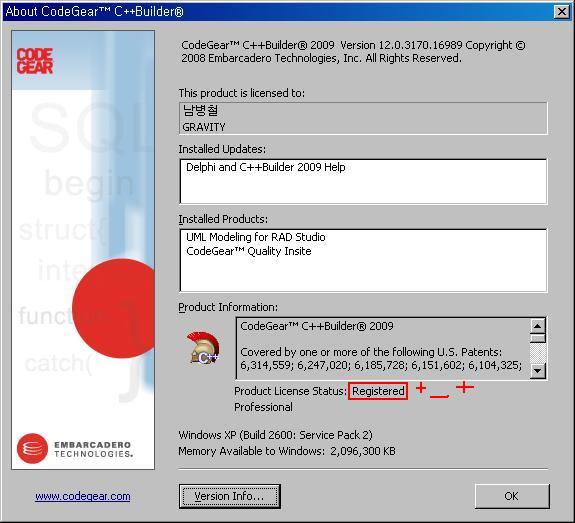This screenshot has height=523, width=575.
Task: Select CodeGear Quality Insite list item
Action: 249,251
